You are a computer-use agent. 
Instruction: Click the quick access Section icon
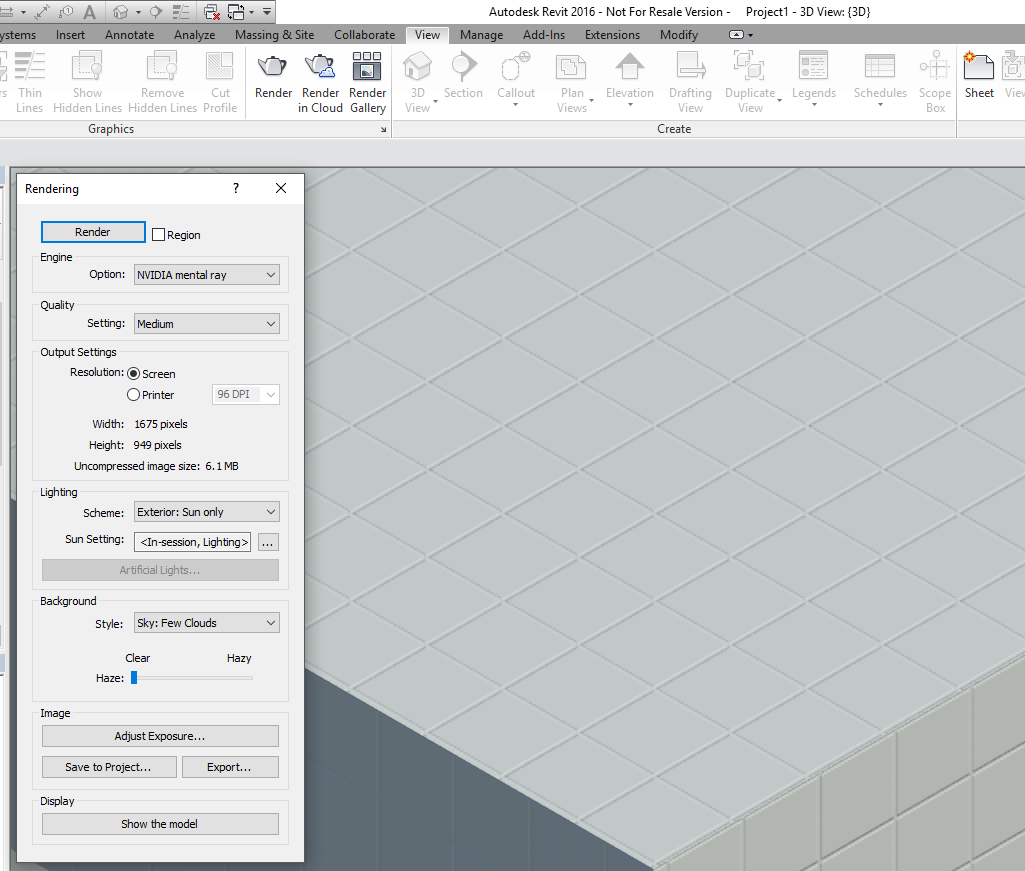[x=156, y=12]
